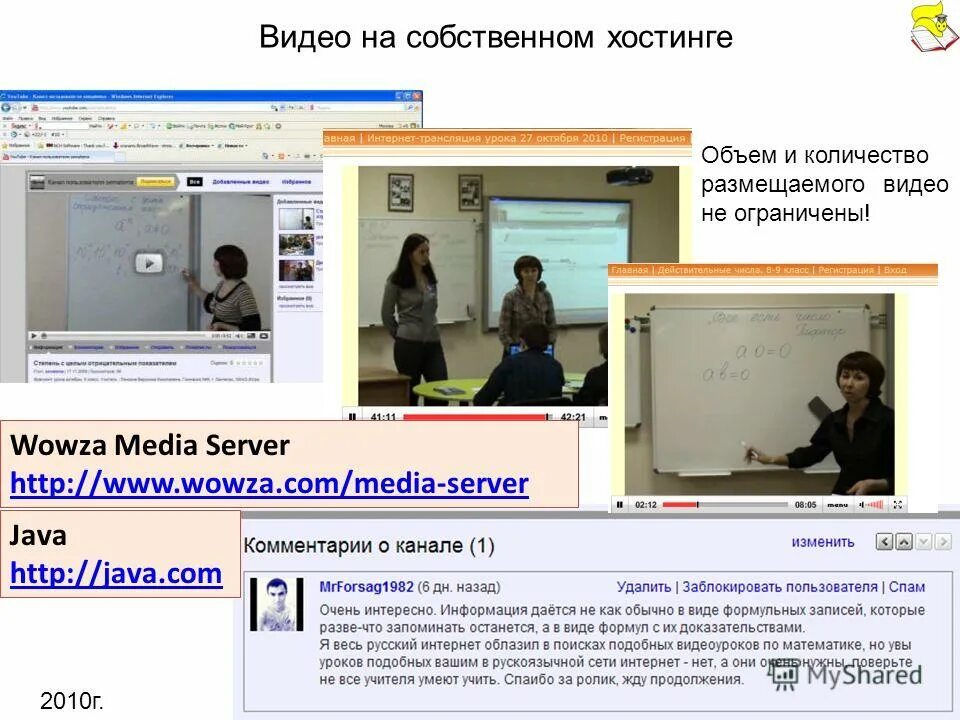Open the wowza.com/media-server hyperlink
Image resolution: width=960 pixels, height=720 pixels.
coord(268,485)
